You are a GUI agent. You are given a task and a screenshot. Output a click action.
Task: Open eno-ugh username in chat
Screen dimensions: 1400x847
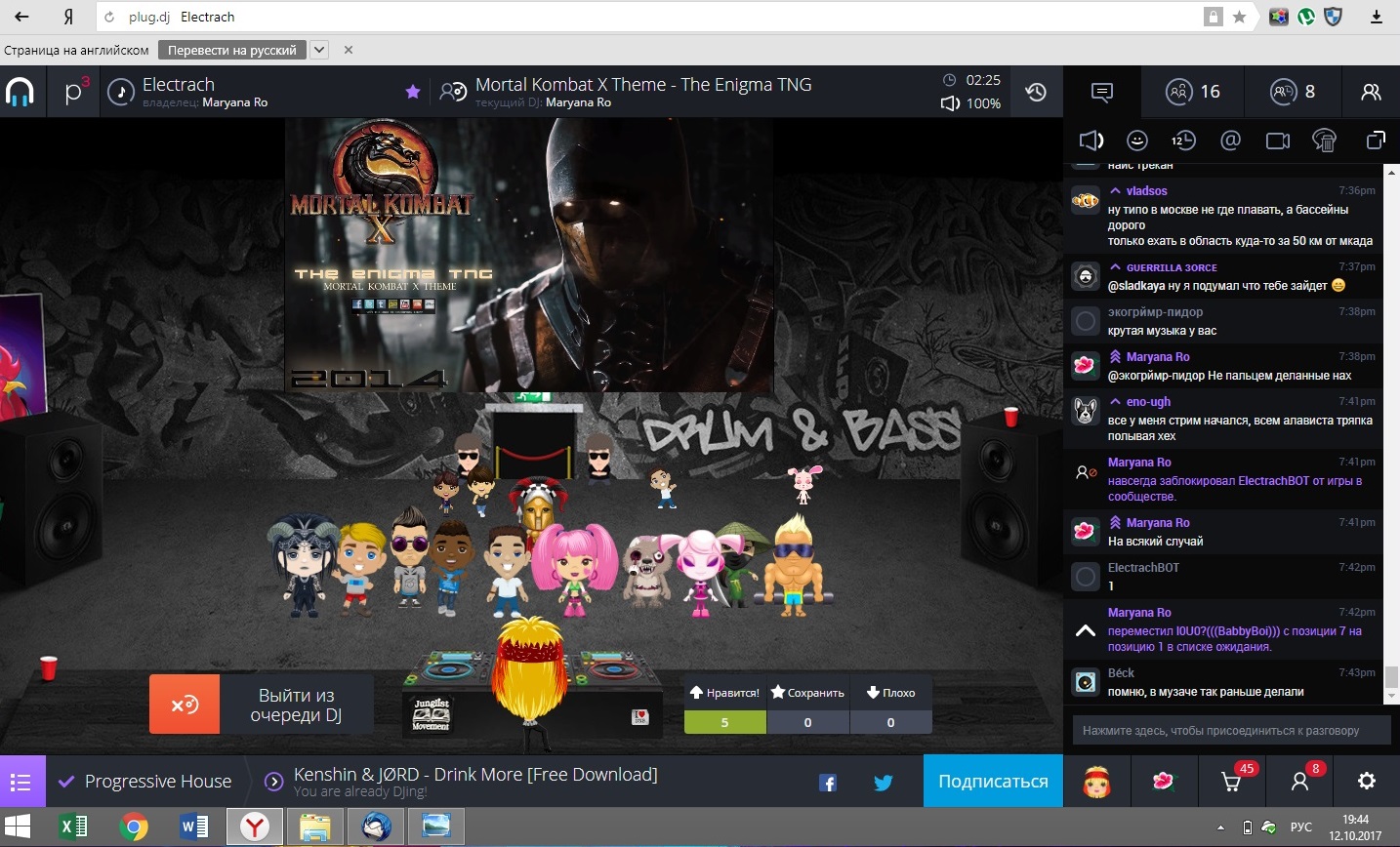pos(1148,402)
